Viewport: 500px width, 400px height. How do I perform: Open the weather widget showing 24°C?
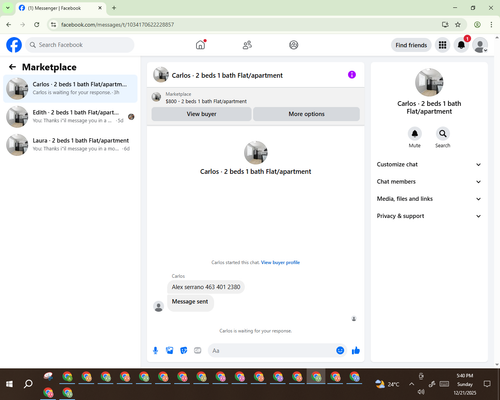[x=387, y=384]
